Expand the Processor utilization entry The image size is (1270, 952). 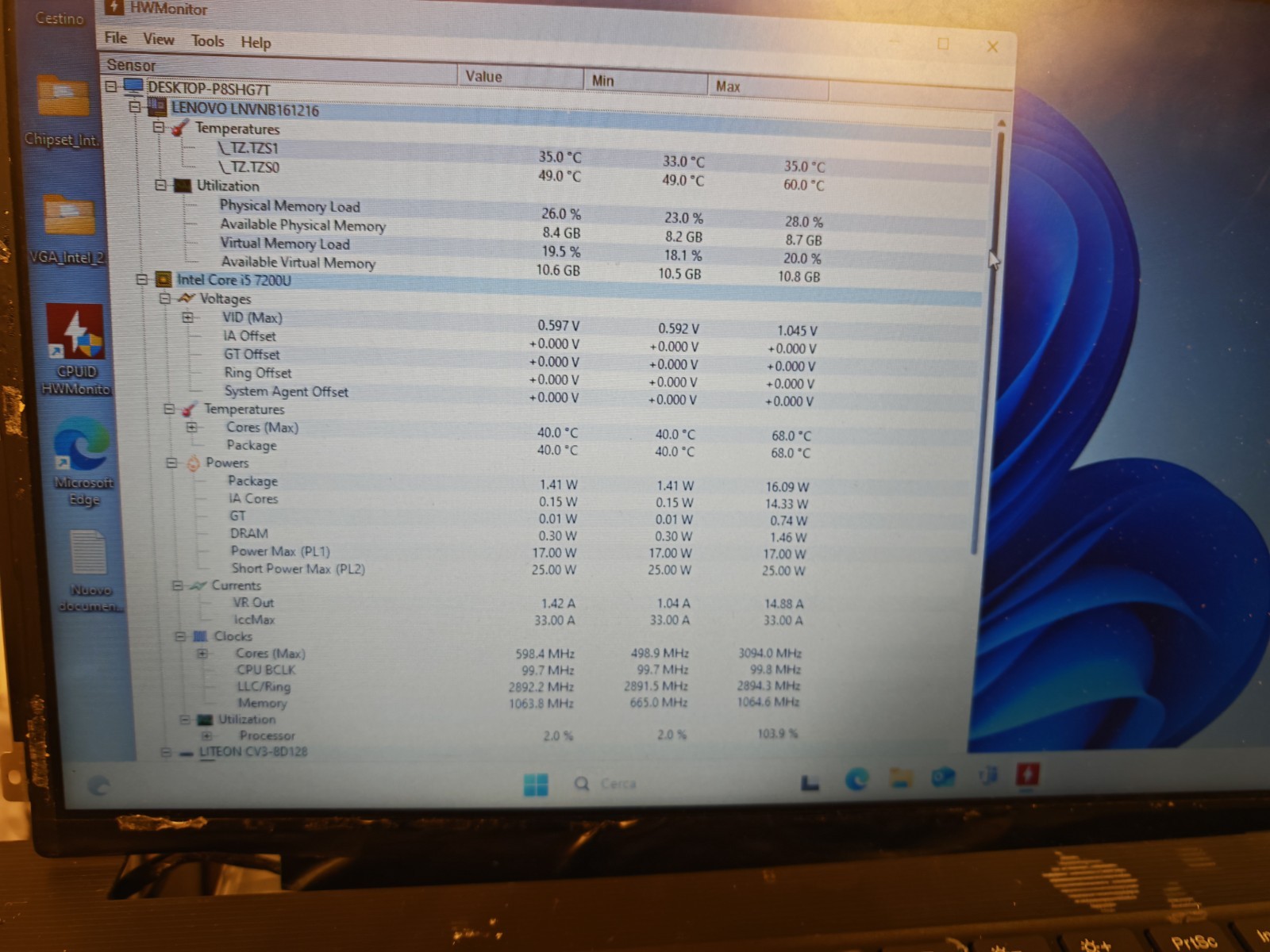tap(207, 735)
